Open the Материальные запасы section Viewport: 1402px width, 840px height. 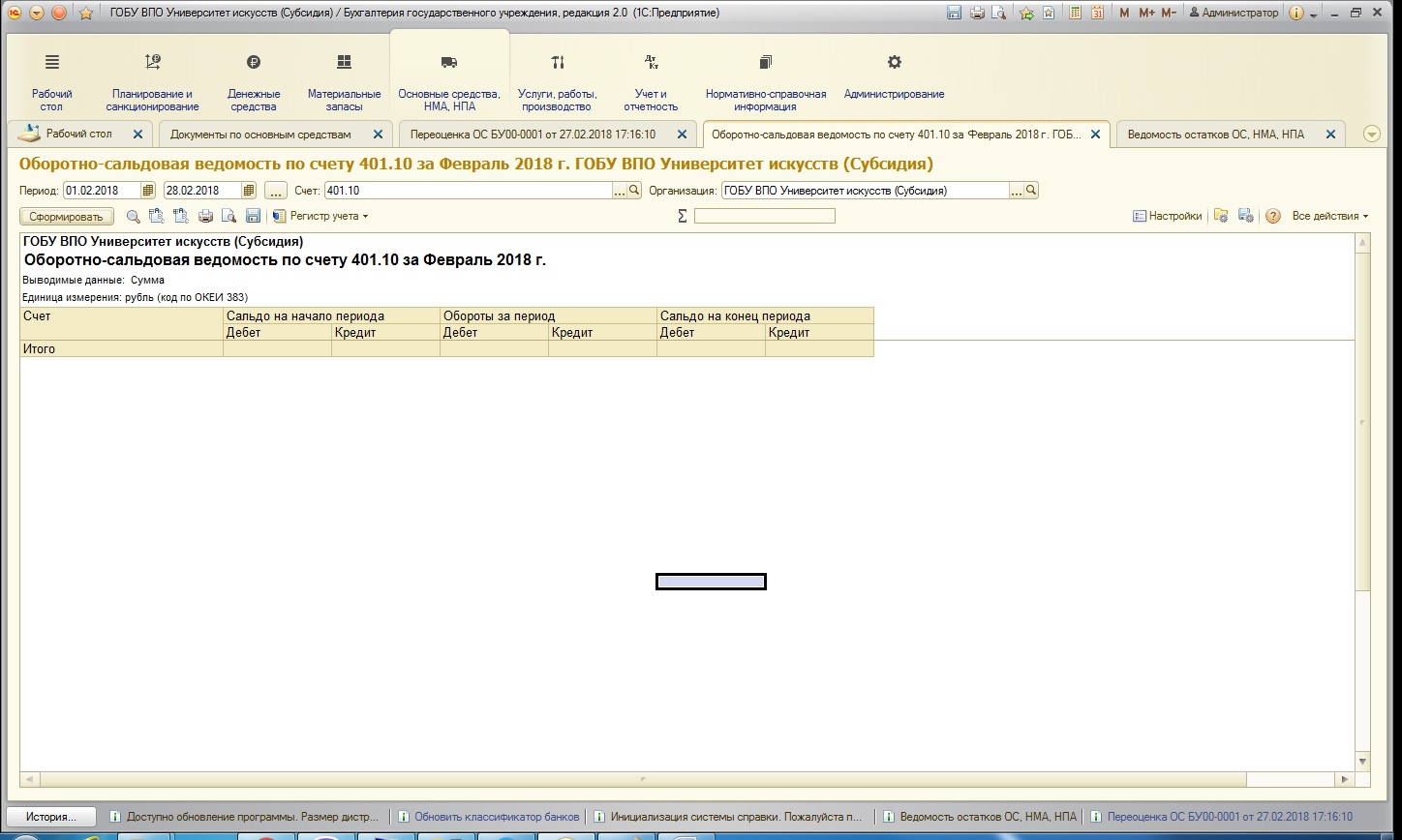pos(344,83)
